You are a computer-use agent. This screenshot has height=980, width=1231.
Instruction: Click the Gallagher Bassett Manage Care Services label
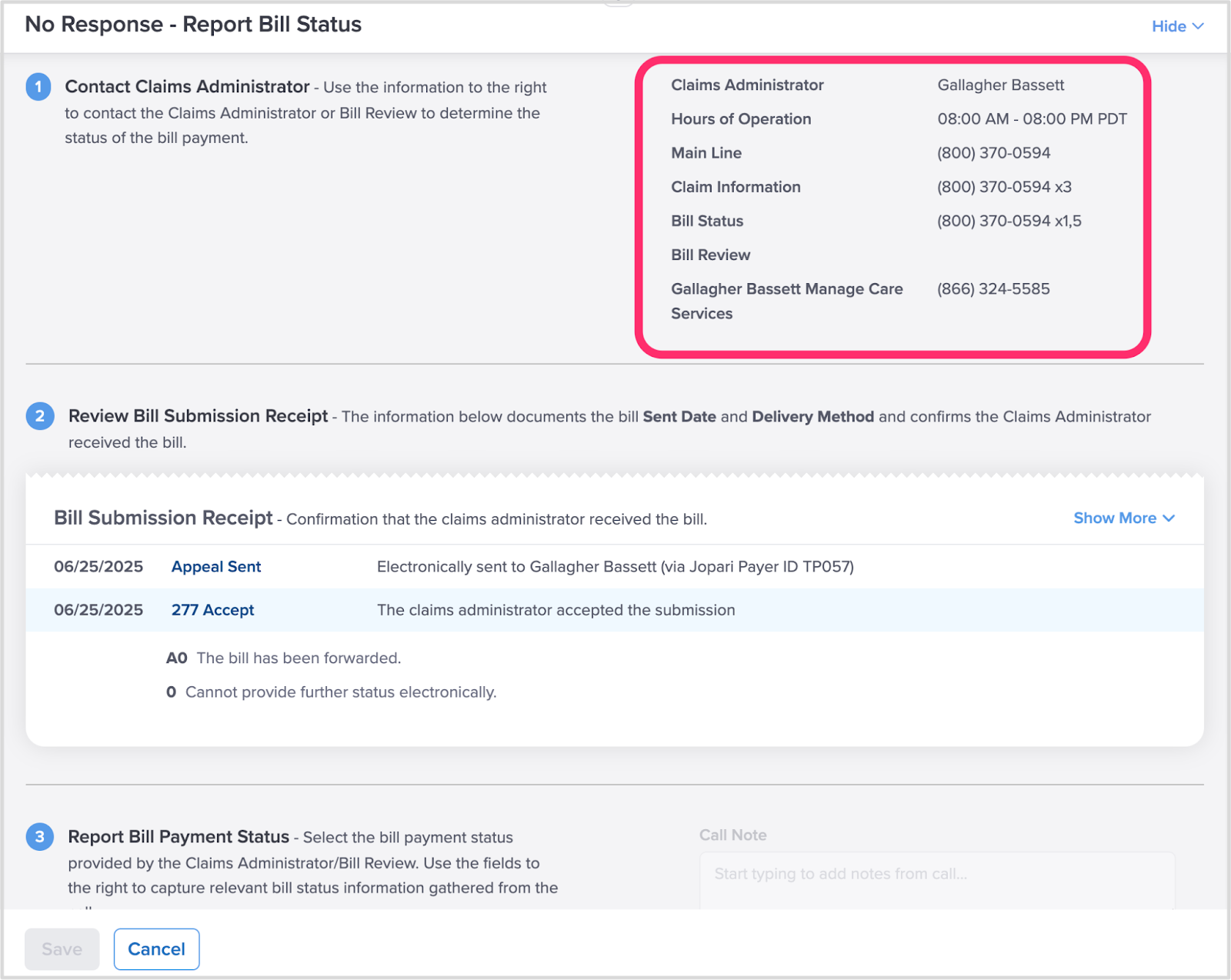point(786,302)
